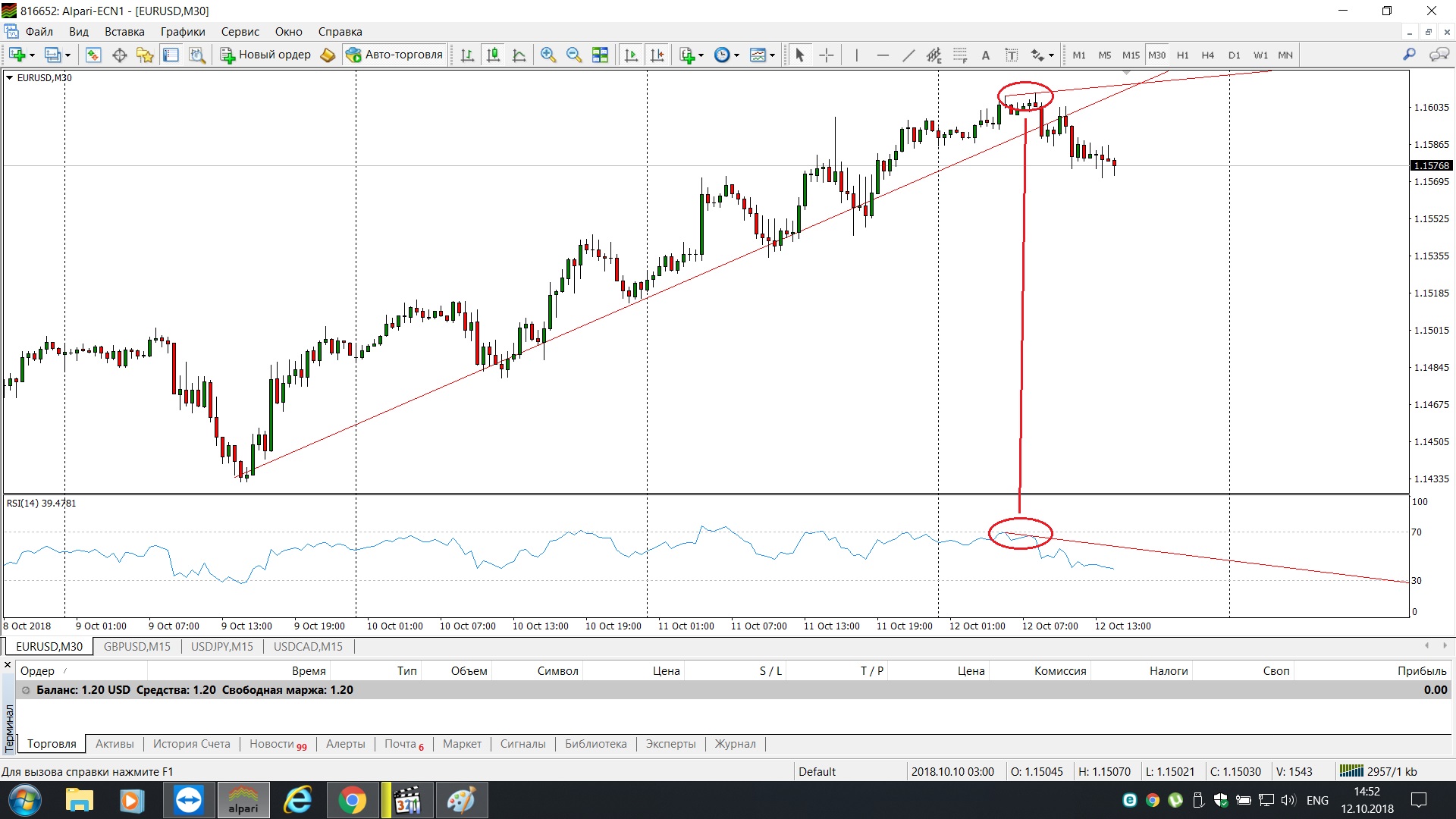Toggle Авто-торговля on or off

click(394, 55)
